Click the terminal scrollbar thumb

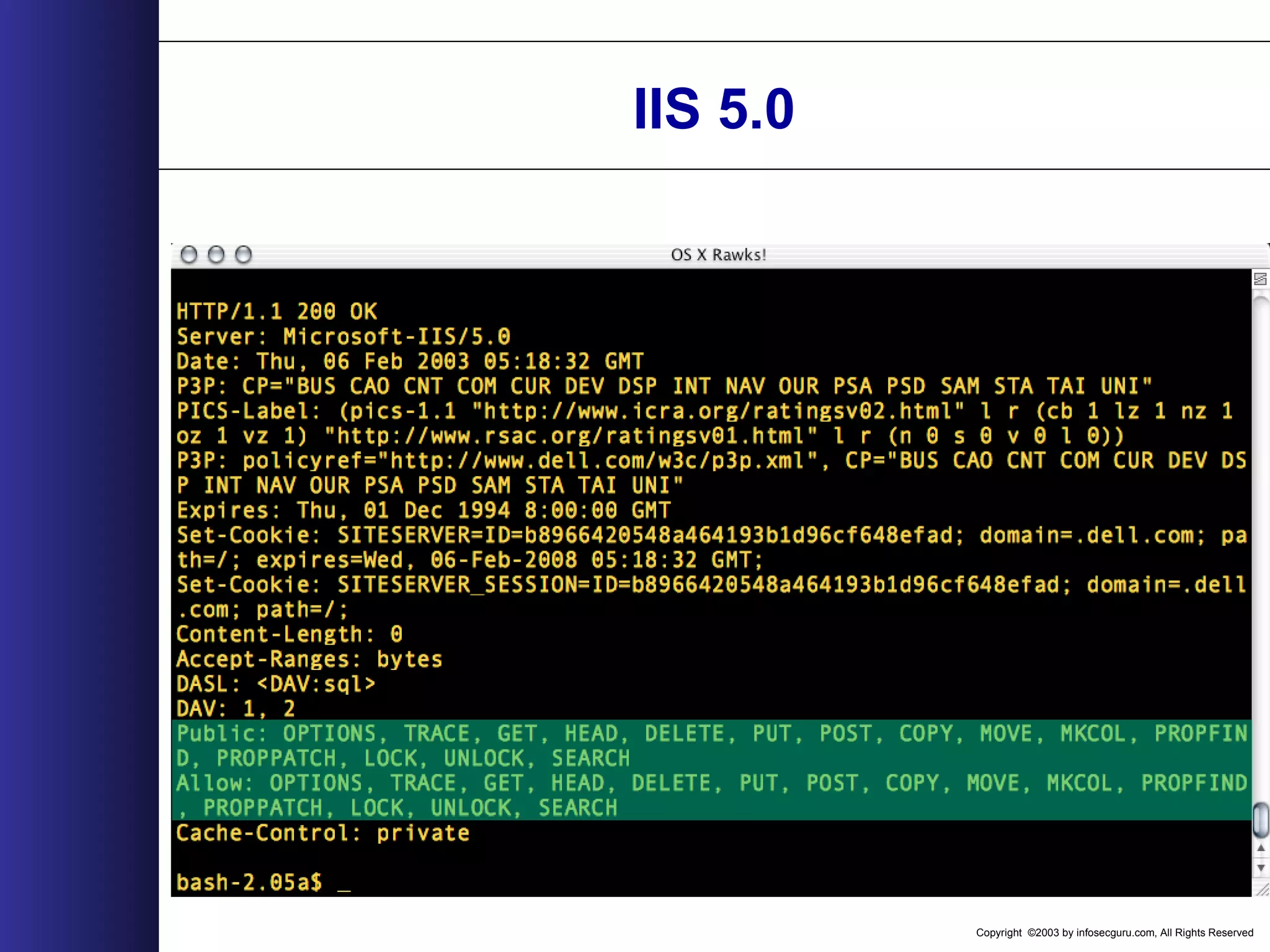pyautogui.click(x=1261, y=819)
